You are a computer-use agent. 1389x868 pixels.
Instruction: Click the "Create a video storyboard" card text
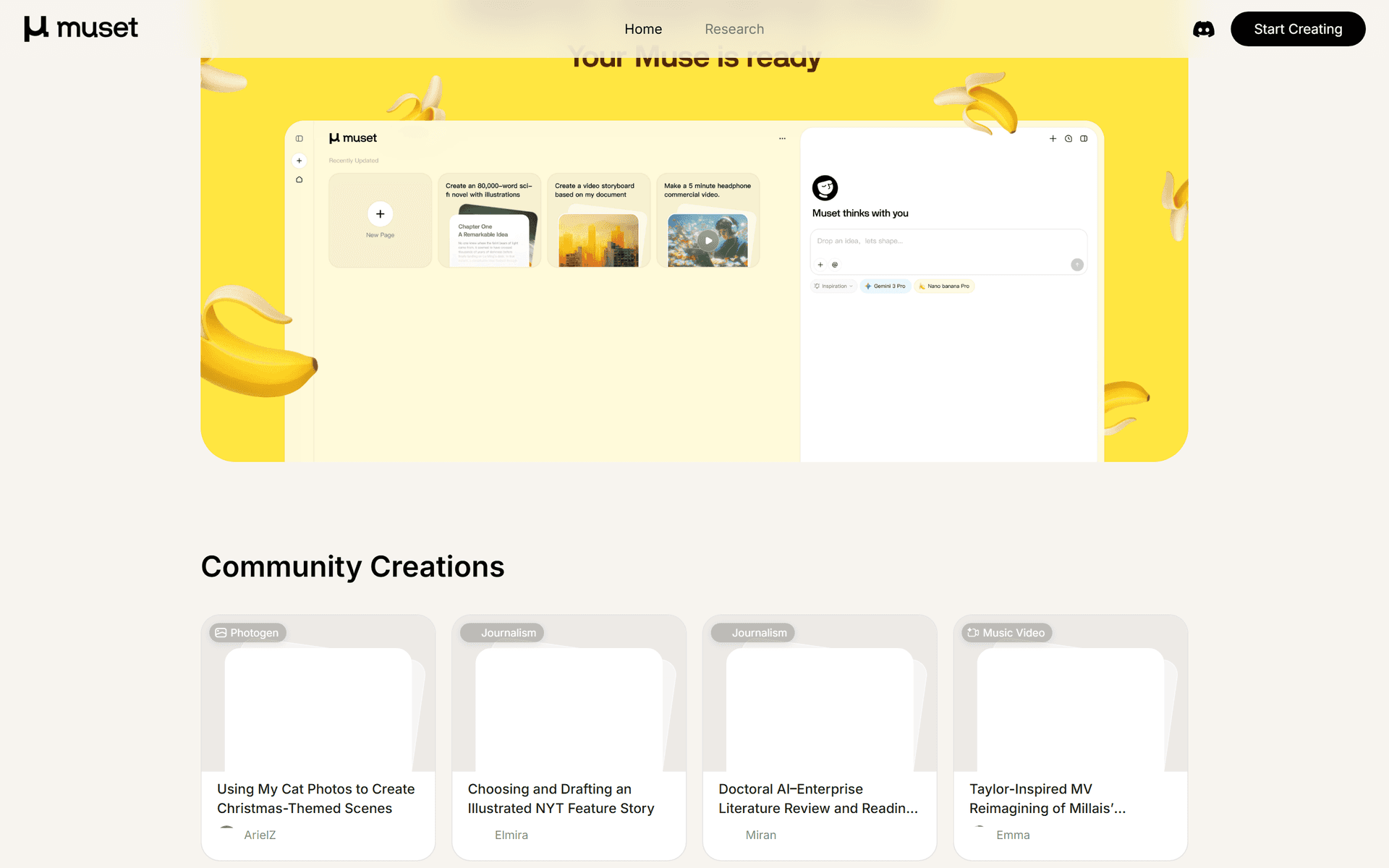(595, 190)
